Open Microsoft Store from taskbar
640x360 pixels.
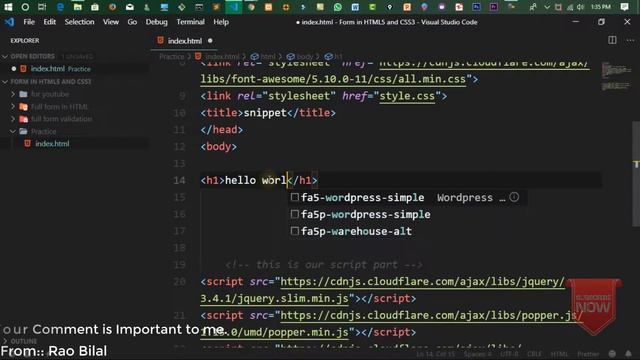pos(95,7)
